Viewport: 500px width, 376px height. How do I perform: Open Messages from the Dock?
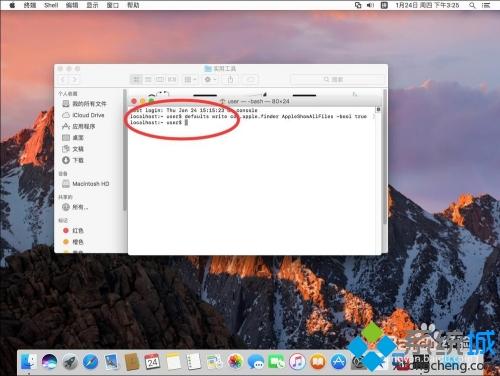click(x=256, y=362)
